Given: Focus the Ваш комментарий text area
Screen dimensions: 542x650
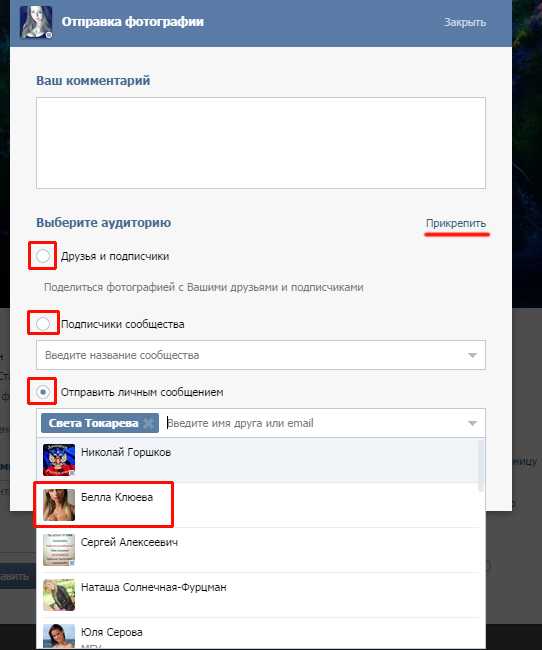Looking at the screenshot, I should click(x=261, y=143).
